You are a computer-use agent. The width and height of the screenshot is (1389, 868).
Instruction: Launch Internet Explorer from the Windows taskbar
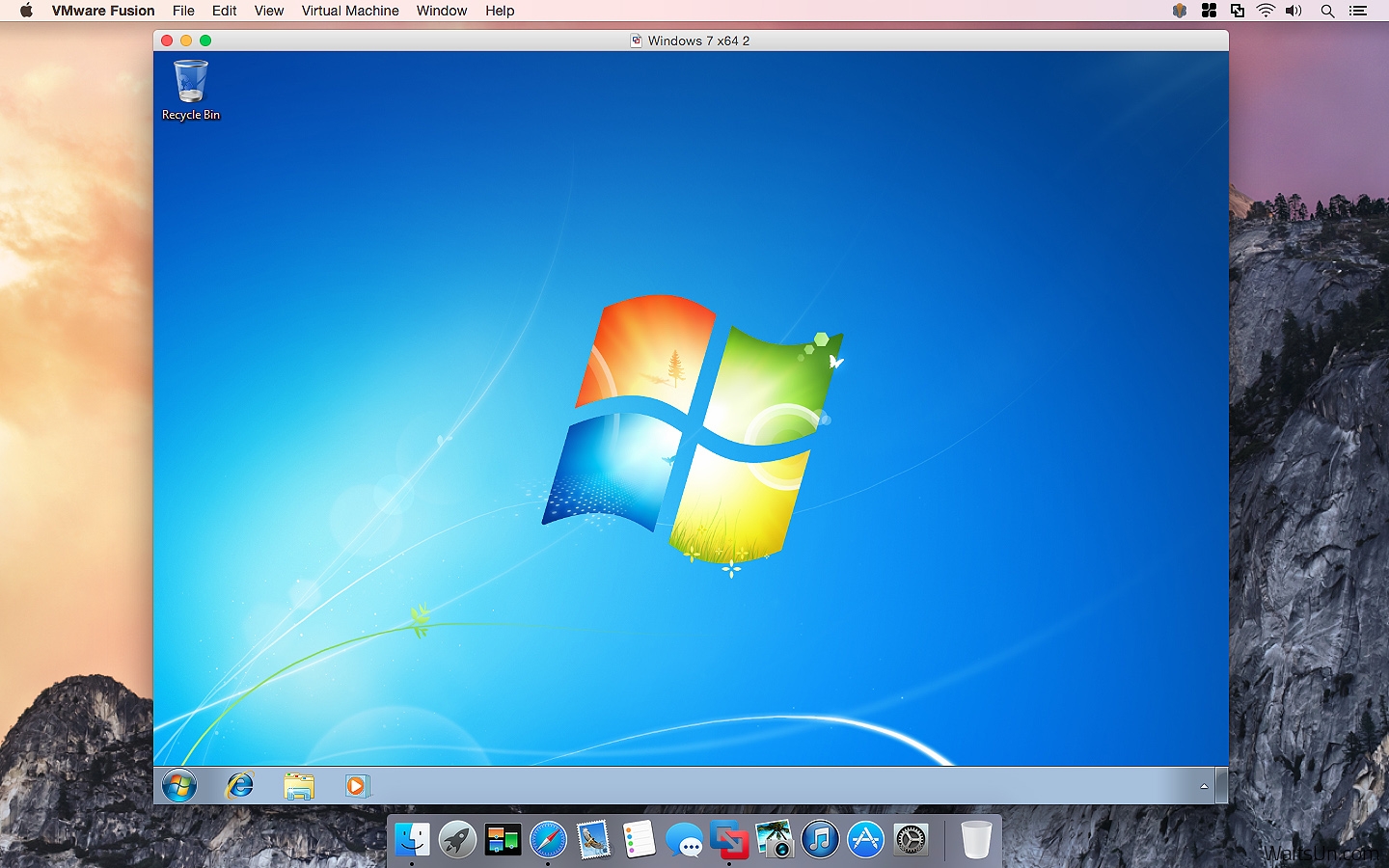[x=239, y=786]
